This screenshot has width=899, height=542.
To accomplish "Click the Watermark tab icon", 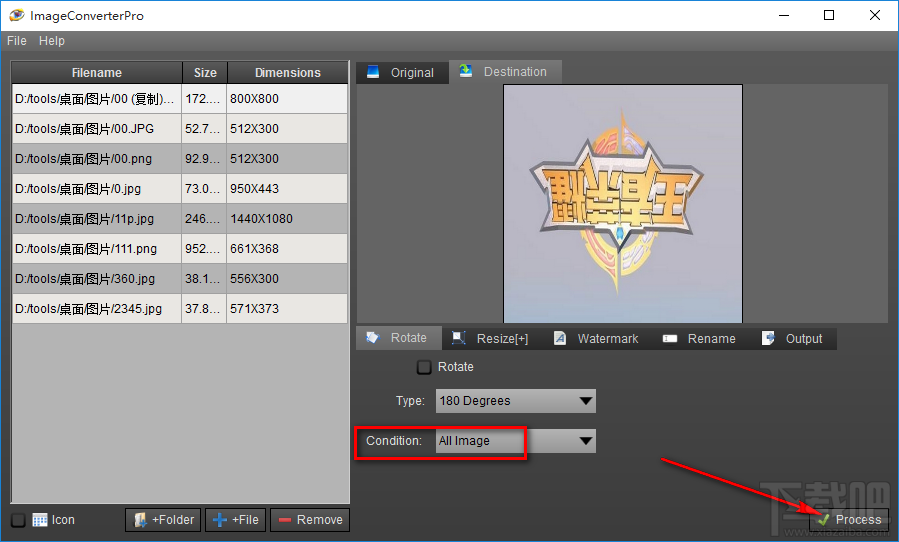I will click(560, 338).
